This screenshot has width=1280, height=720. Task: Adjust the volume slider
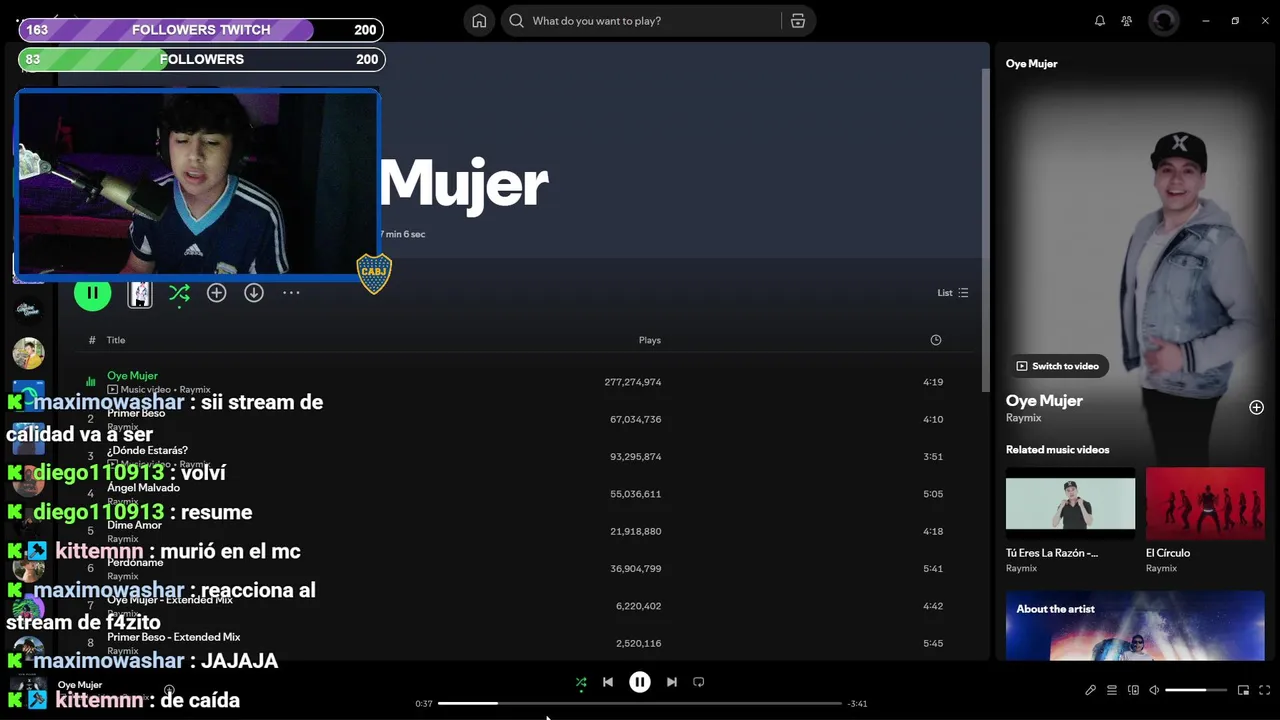[x=1196, y=690]
